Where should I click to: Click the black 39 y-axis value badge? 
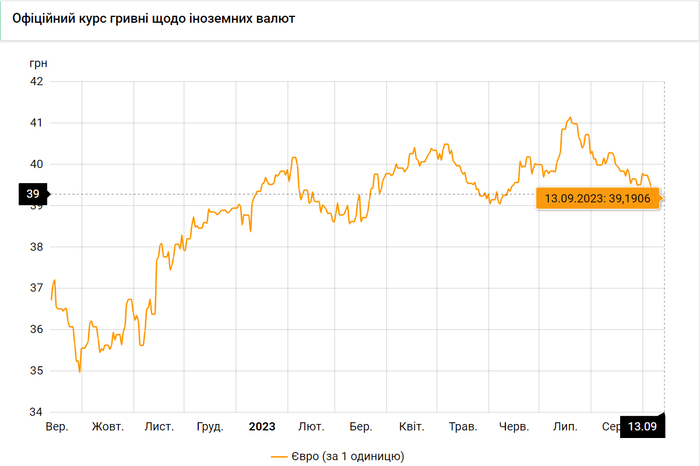coord(33,194)
